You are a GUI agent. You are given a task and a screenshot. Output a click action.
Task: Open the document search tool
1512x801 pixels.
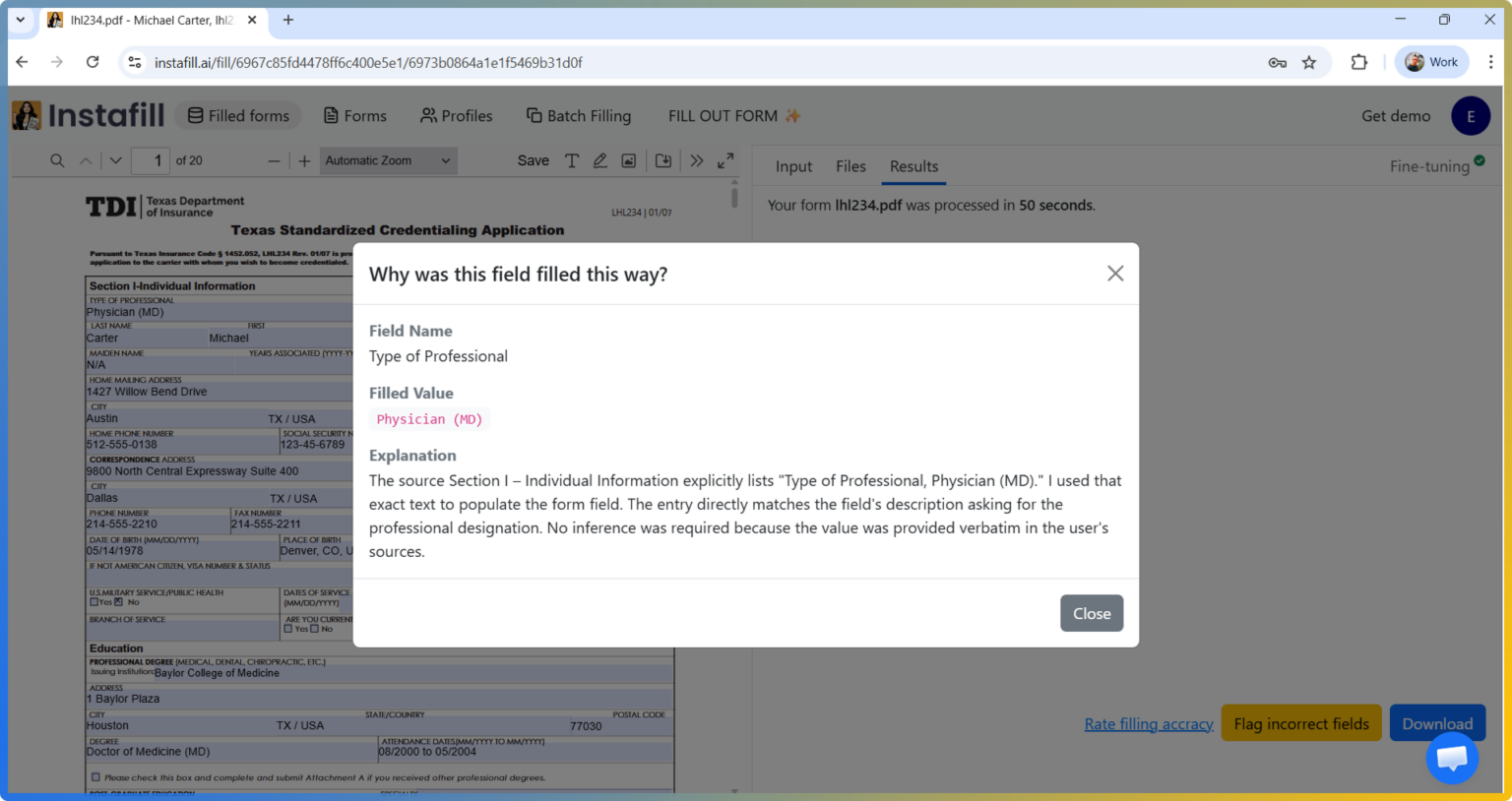(x=56, y=159)
